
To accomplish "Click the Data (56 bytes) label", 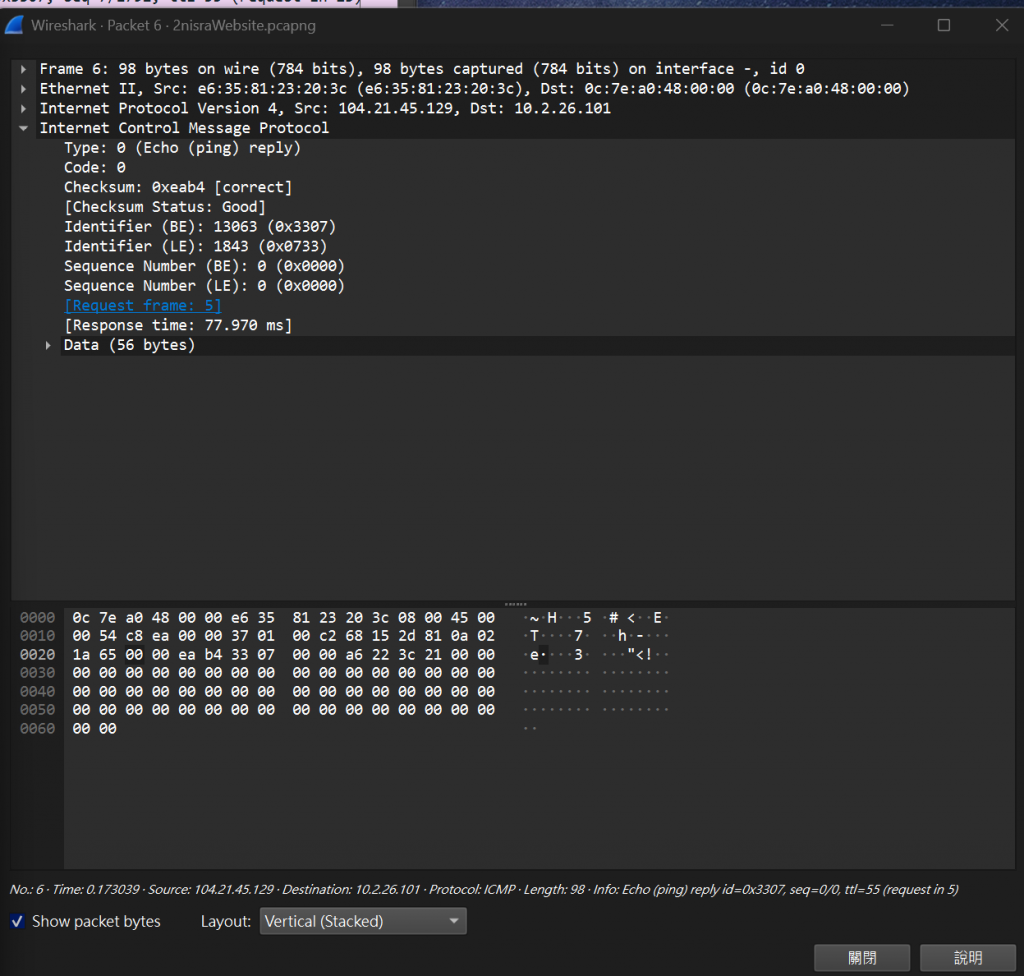I will pyautogui.click(x=129, y=345).
